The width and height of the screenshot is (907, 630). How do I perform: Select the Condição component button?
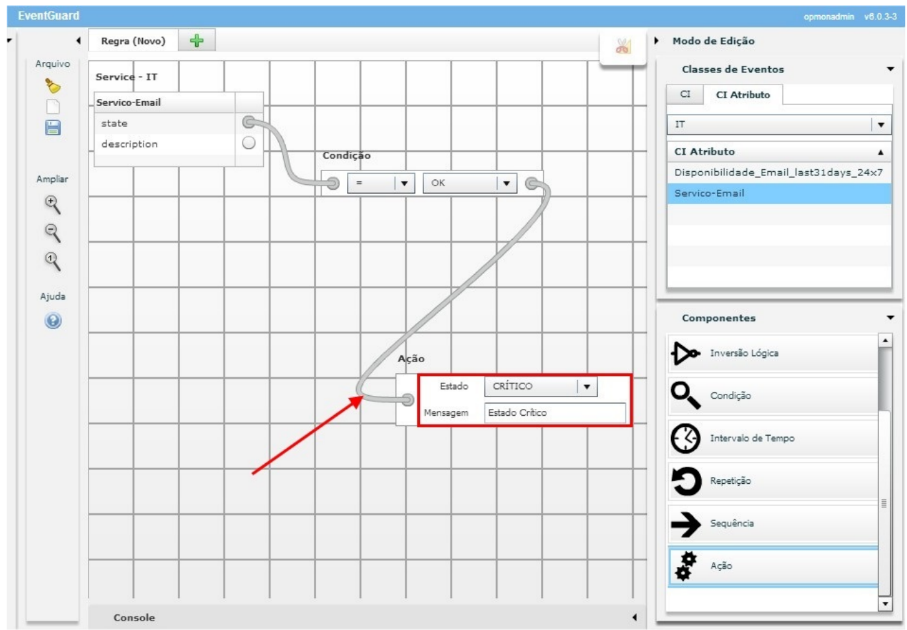point(772,396)
